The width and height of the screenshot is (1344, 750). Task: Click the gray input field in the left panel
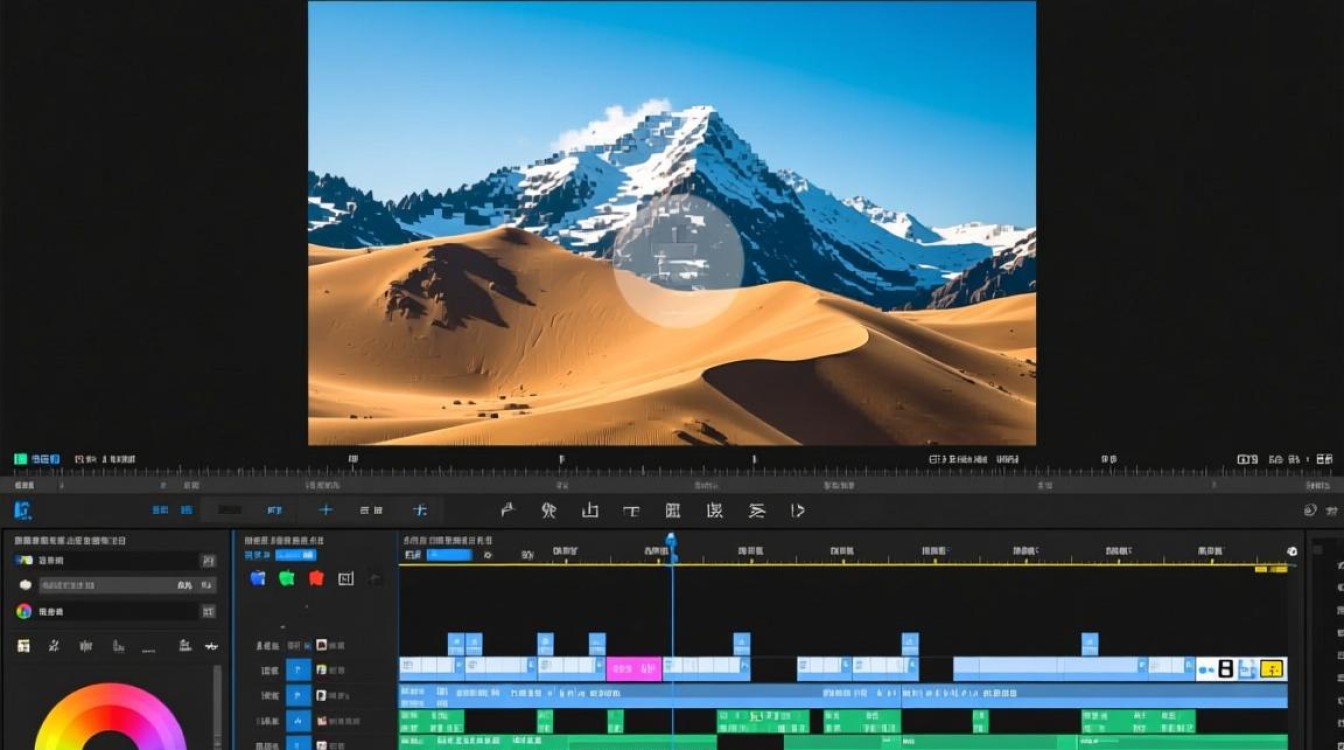[119, 585]
